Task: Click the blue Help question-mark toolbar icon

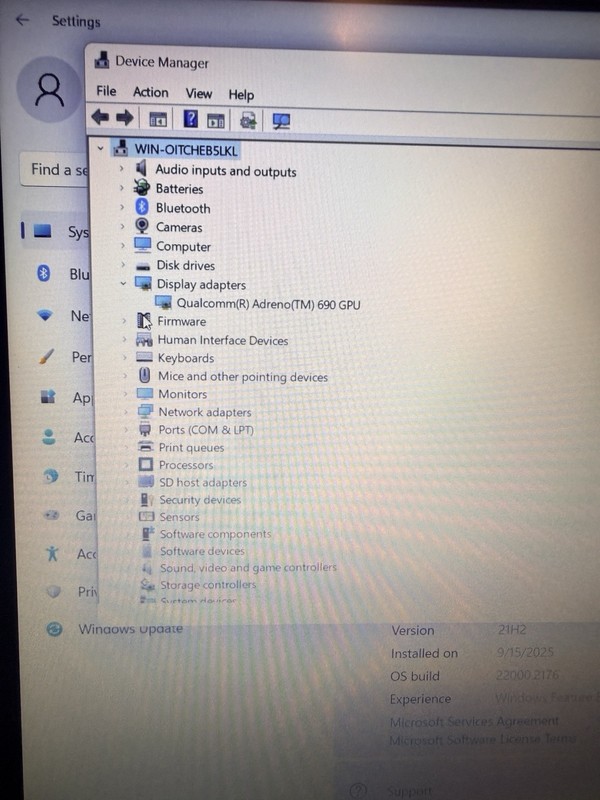Action: click(x=190, y=119)
